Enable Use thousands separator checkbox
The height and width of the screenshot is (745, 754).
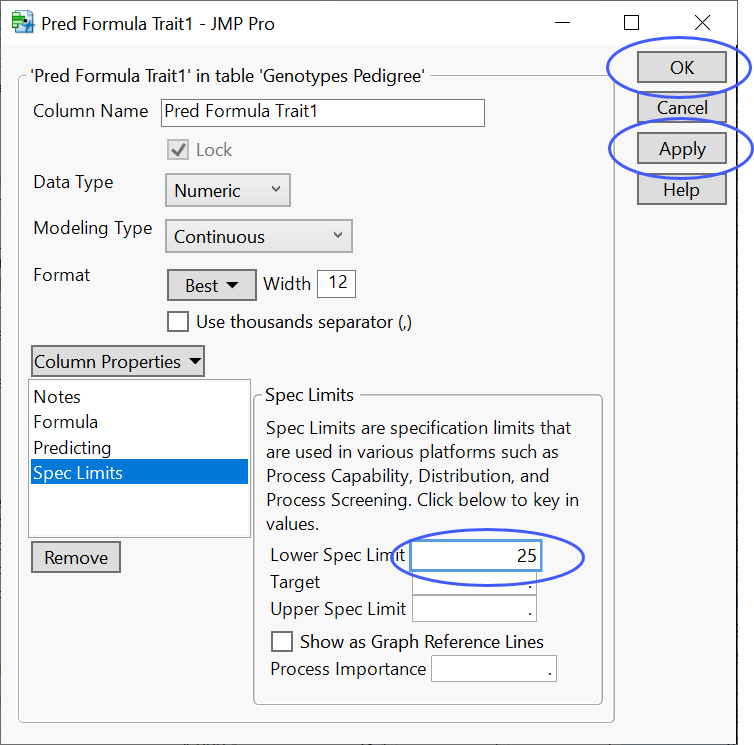[178, 322]
